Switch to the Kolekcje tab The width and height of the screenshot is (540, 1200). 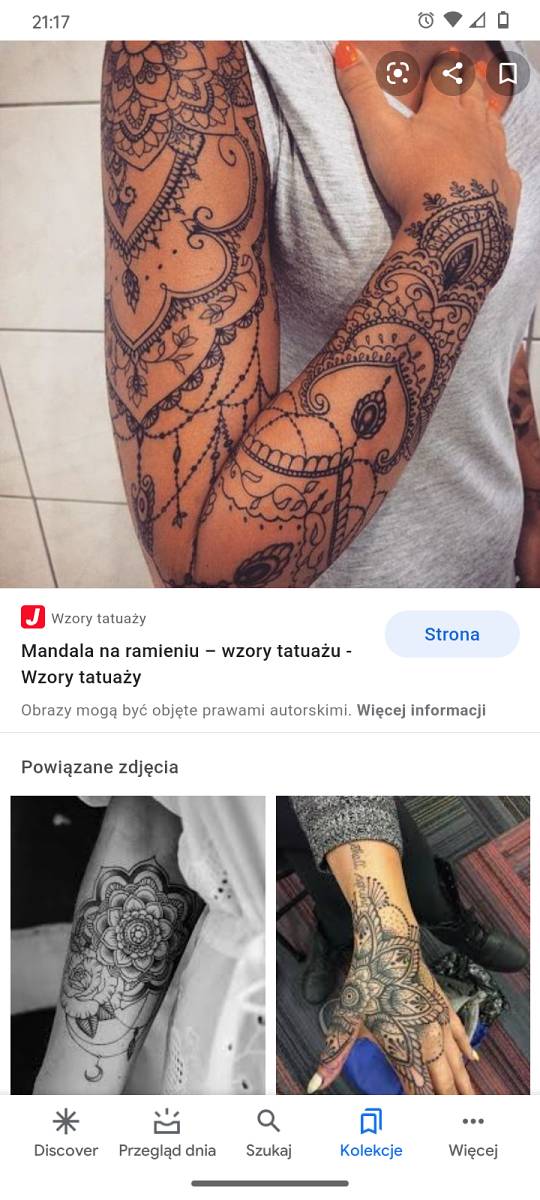coord(371,1134)
